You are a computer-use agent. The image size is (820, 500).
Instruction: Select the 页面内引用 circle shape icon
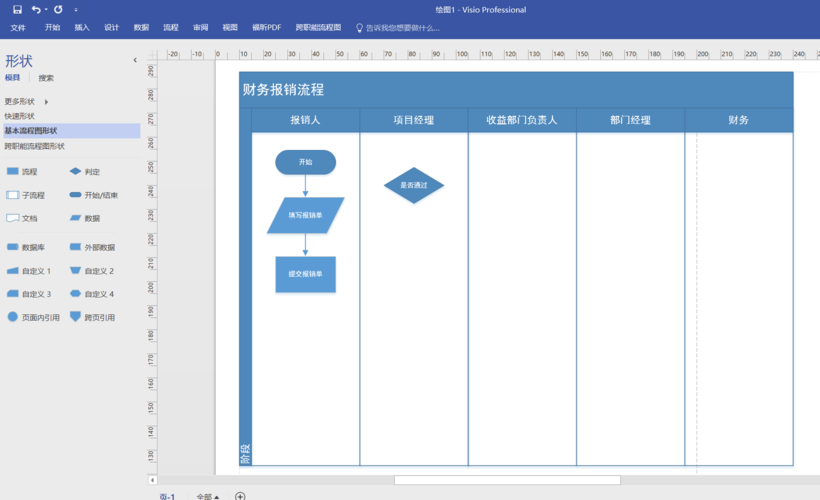(x=13, y=316)
